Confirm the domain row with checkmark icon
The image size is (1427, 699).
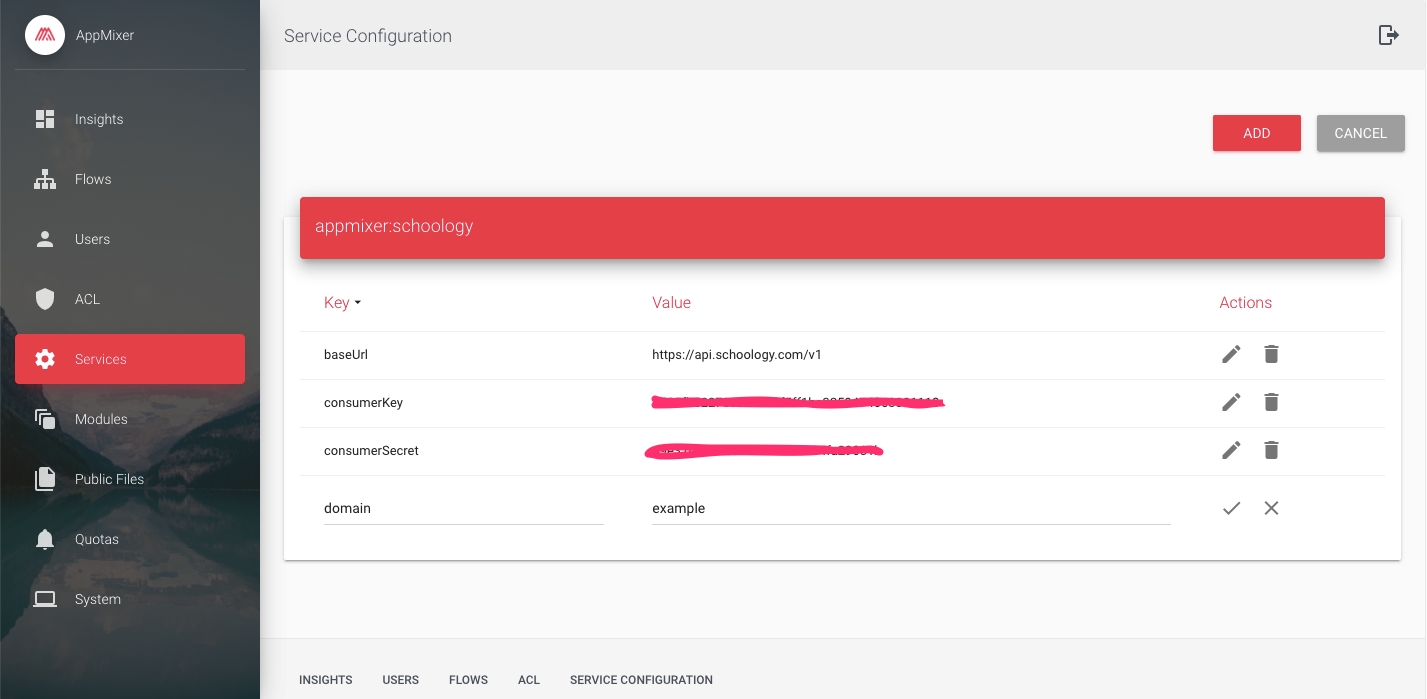tap(1231, 508)
